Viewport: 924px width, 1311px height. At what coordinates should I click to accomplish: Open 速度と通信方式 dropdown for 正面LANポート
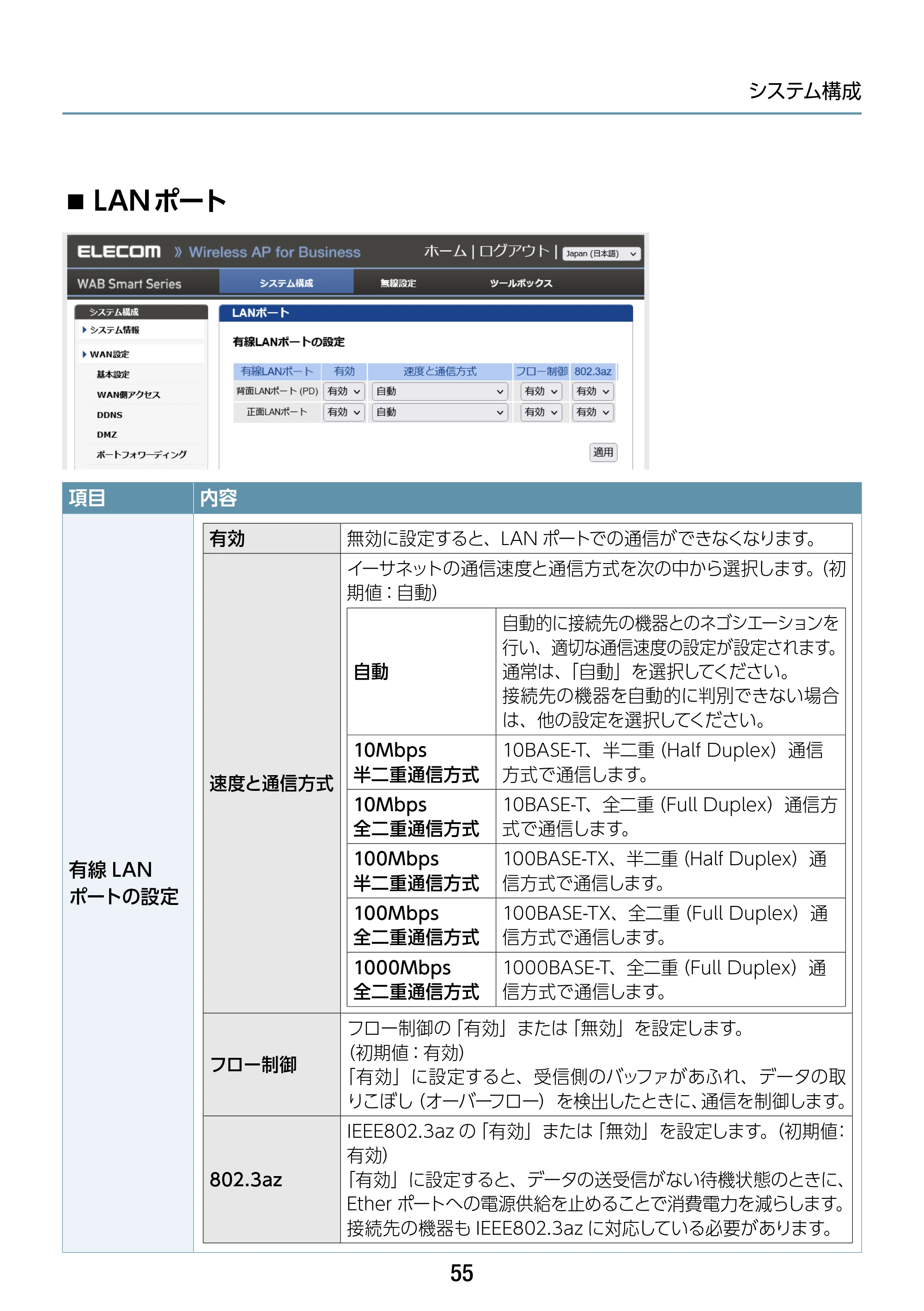pos(439,412)
